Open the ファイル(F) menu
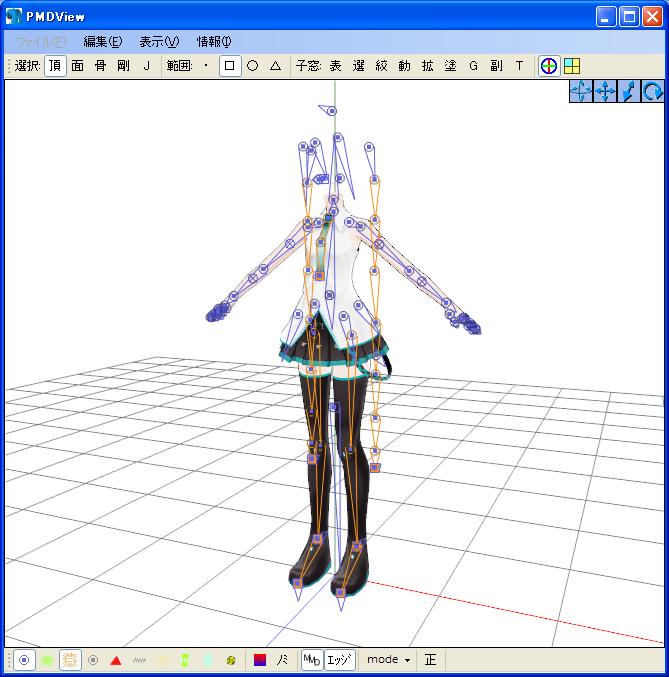 (41, 41)
